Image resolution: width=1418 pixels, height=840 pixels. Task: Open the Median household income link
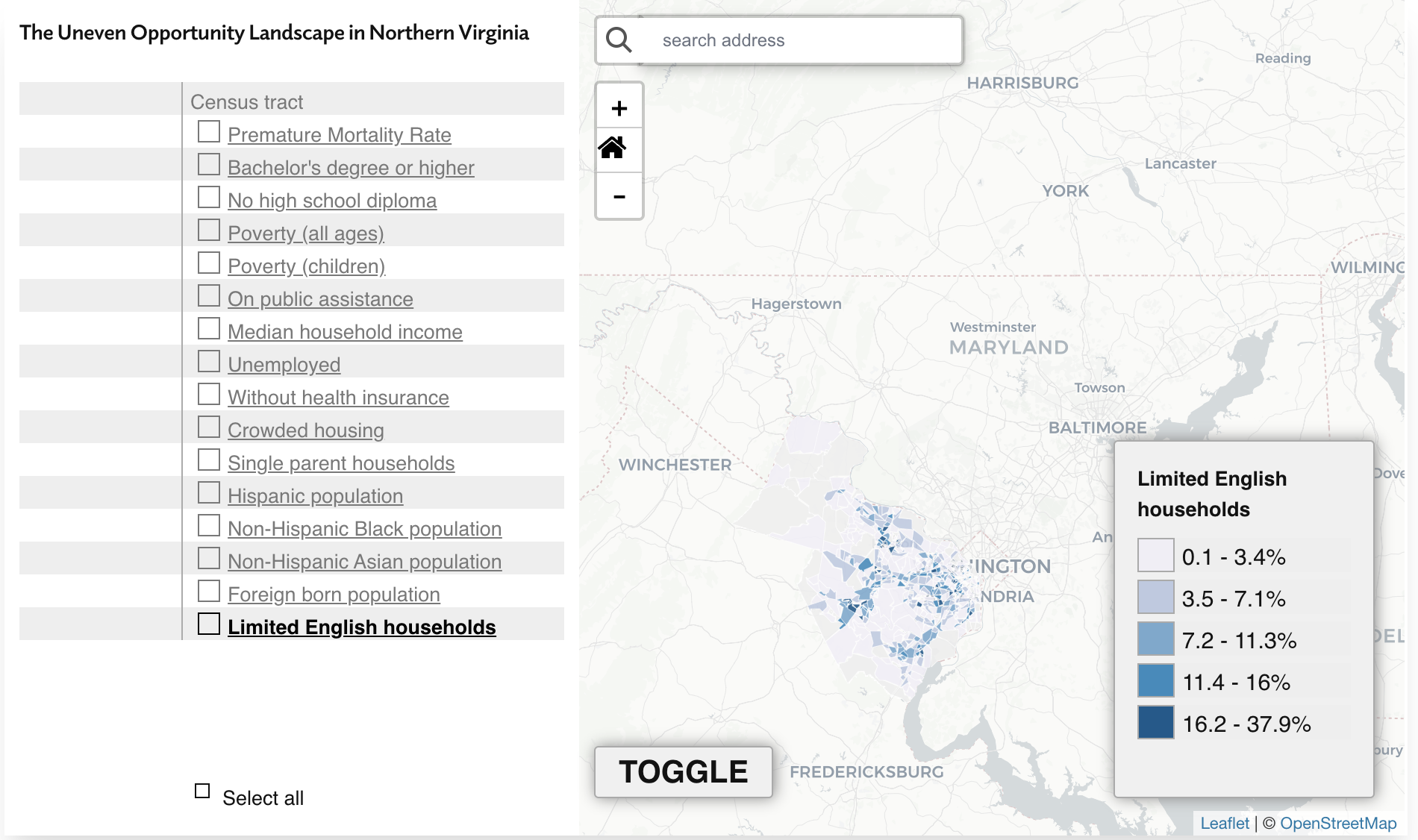tap(345, 332)
